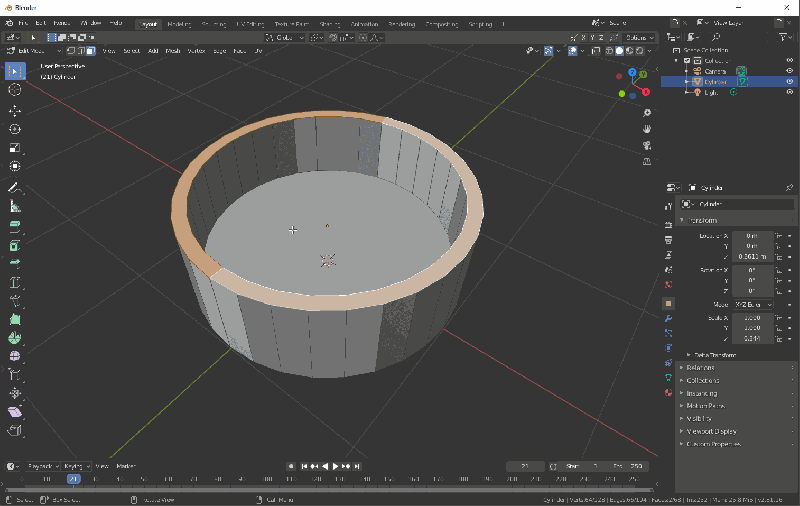
Task: Select the Transform tool
Action: [x=15, y=166]
